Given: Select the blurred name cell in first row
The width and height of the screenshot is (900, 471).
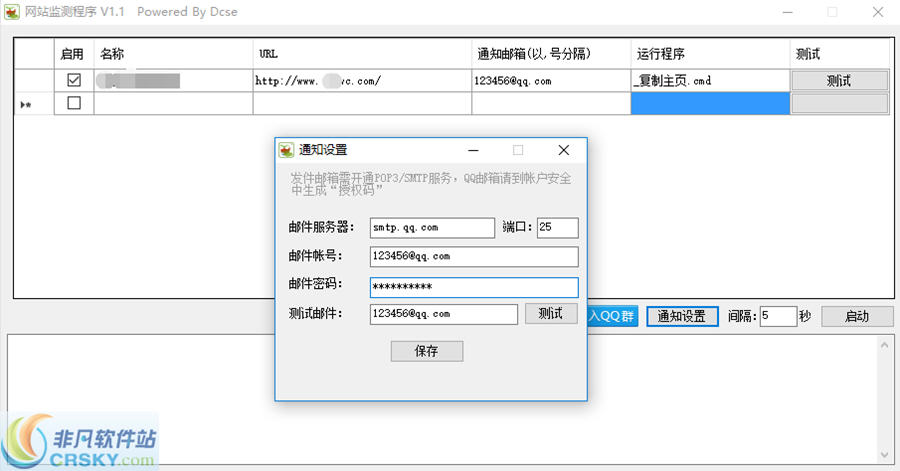Looking at the screenshot, I should coord(173,81).
